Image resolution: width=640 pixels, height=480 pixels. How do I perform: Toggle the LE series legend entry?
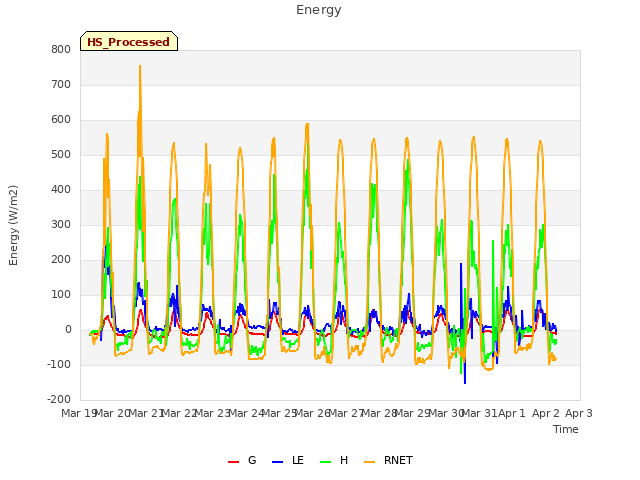click(x=288, y=460)
